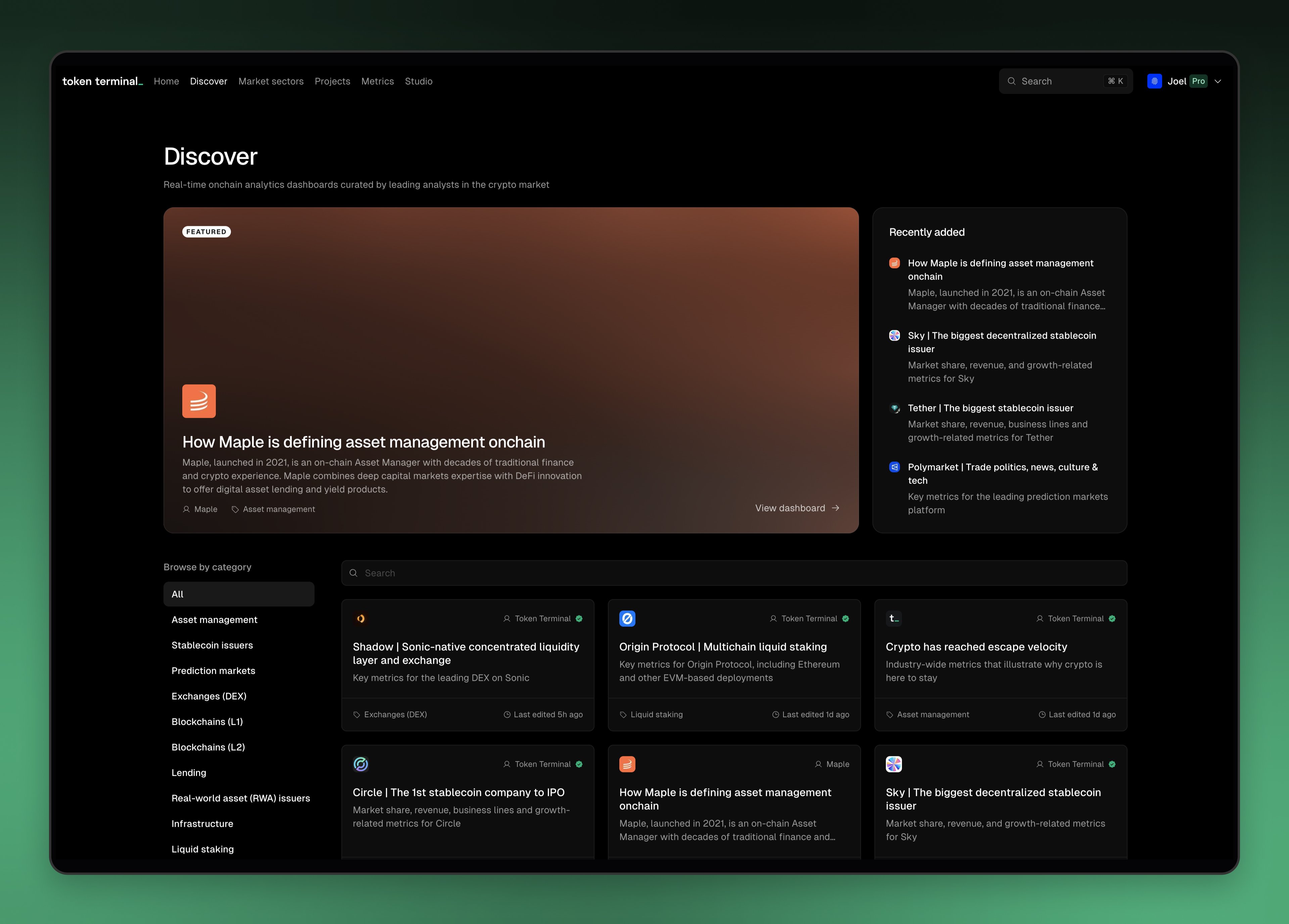Open 'Origin Protocol | Multichain liquid staking' card title
This screenshot has width=1289, height=924.
pos(723,647)
